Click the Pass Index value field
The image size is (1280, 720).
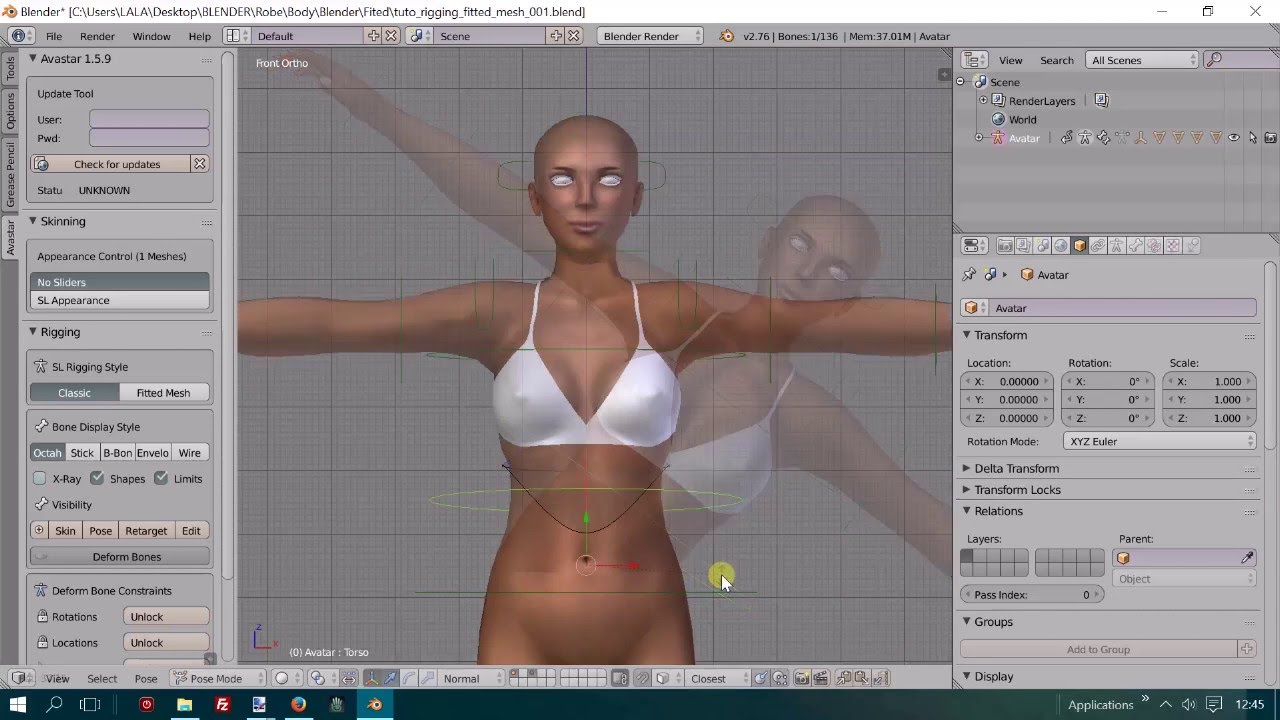point(1032,595)
